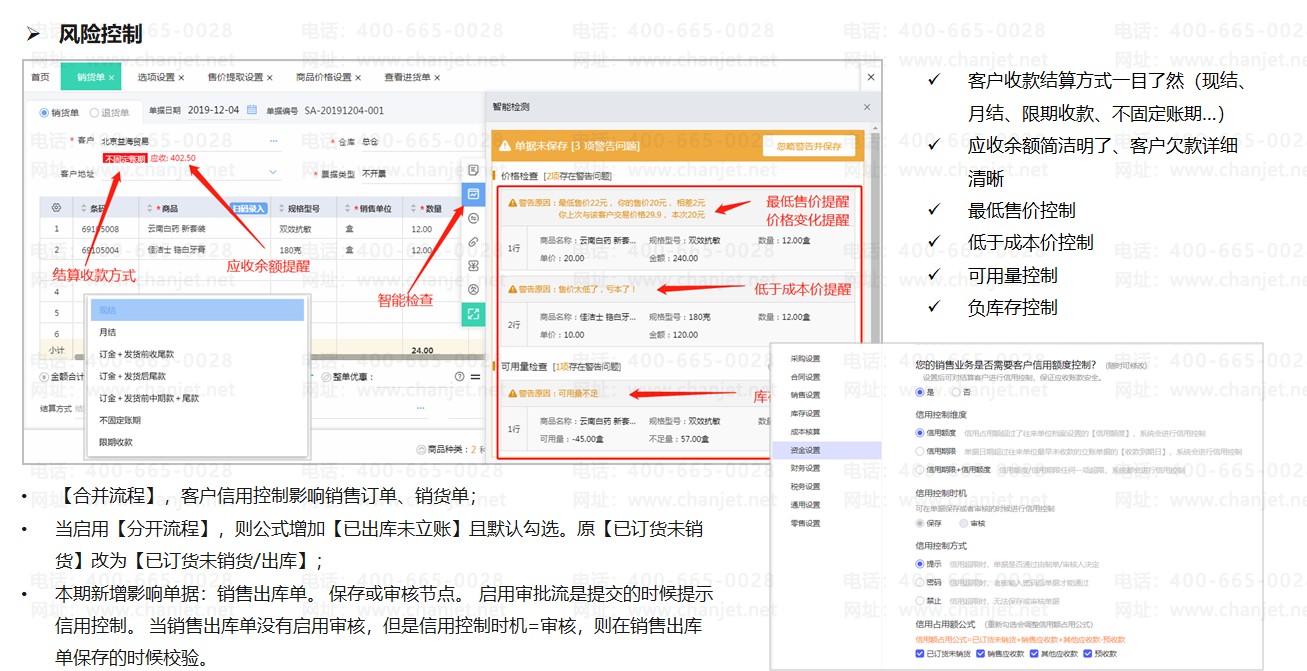Click the 扫码录入 scan entry badge
Image resolution: width=1307 pixels, height=671 pixels.
click(249, 208)
